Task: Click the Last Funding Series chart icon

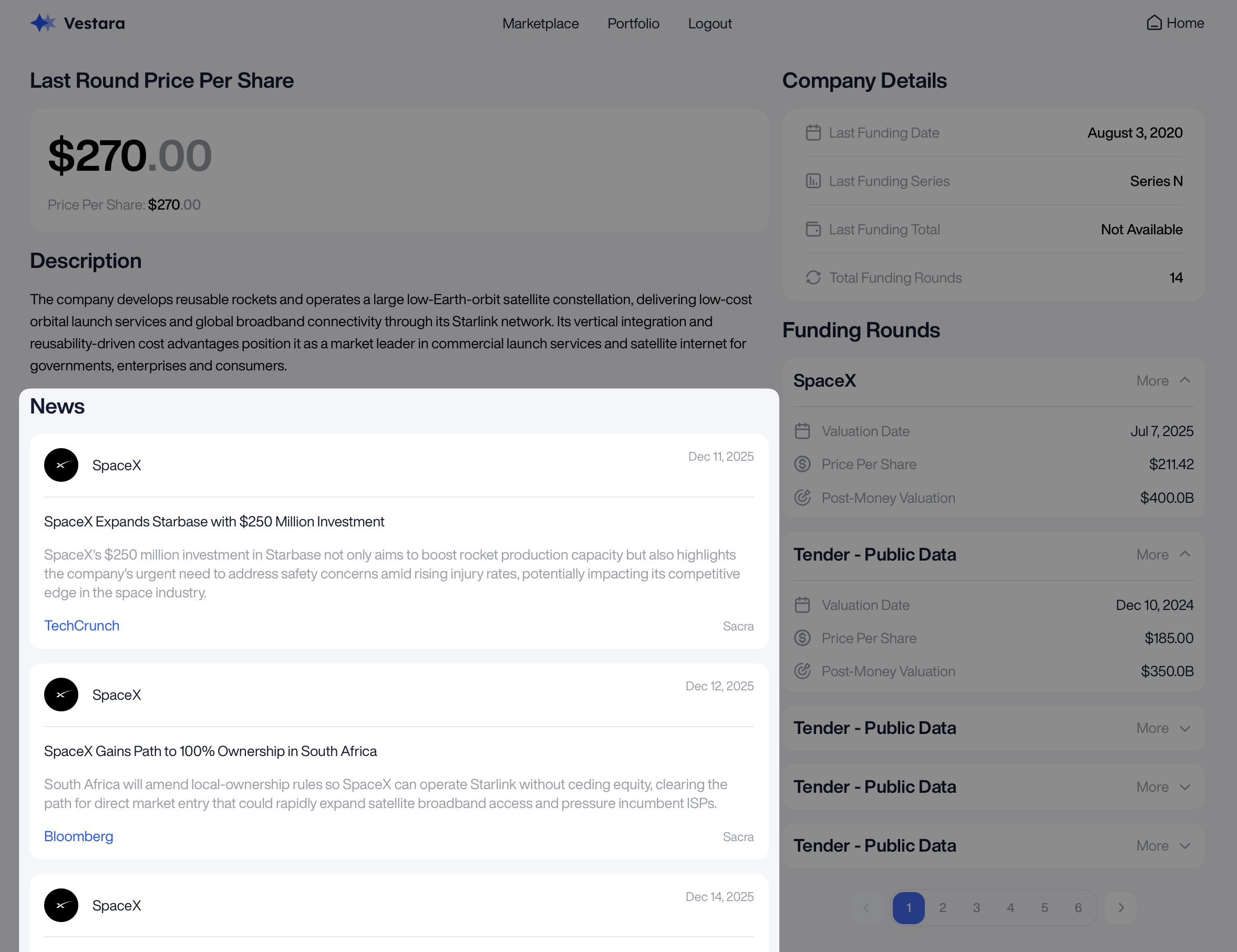Action: (x=813, y=181)
